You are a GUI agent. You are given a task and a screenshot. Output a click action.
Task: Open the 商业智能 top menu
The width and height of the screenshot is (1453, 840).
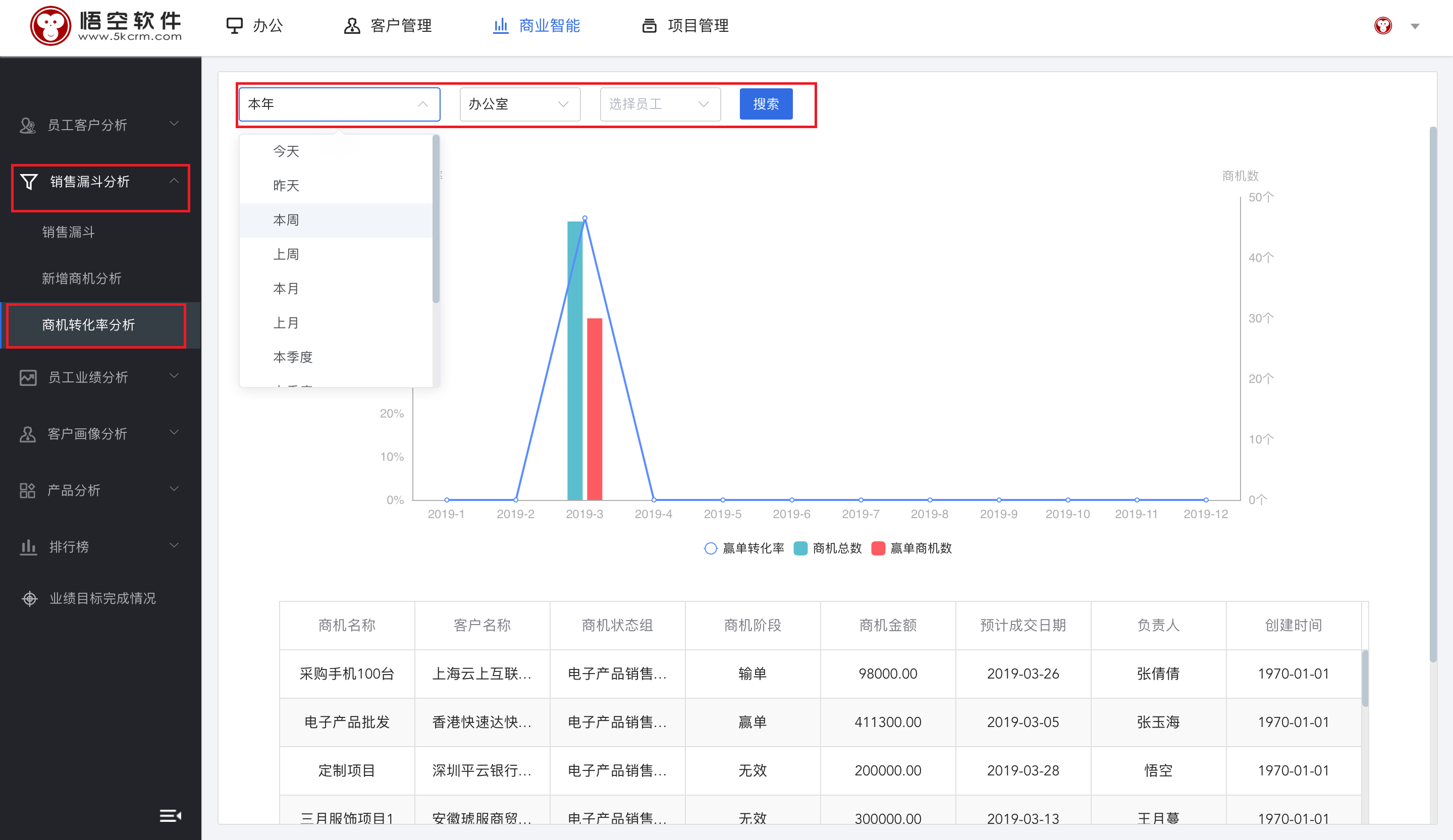536,26
